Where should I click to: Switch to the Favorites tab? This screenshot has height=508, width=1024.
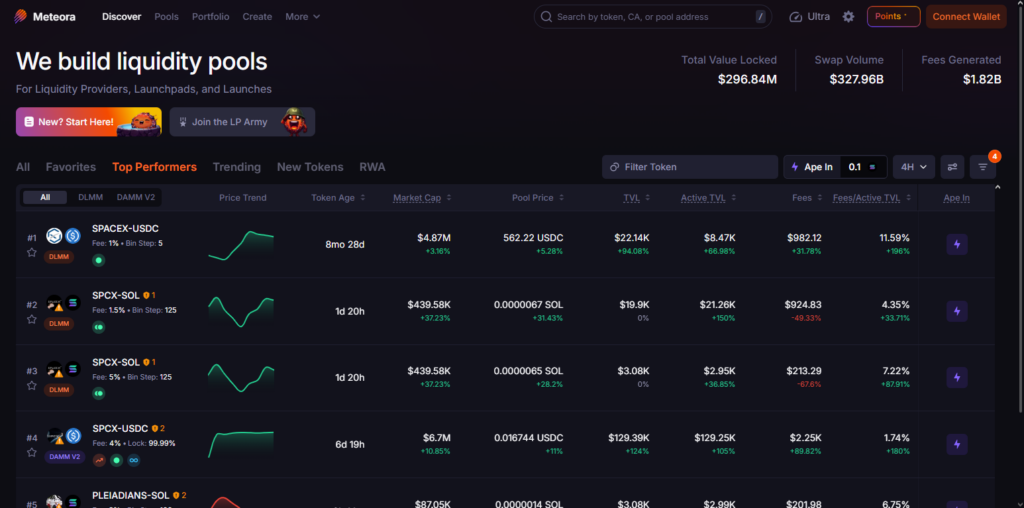71,167
